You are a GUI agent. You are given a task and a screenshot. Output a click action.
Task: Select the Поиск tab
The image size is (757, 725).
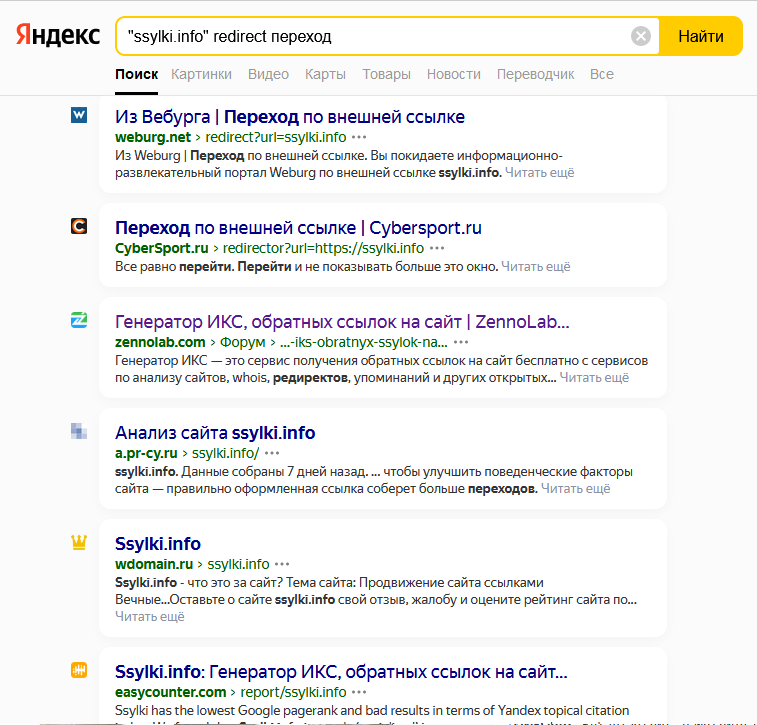point(136,74)
